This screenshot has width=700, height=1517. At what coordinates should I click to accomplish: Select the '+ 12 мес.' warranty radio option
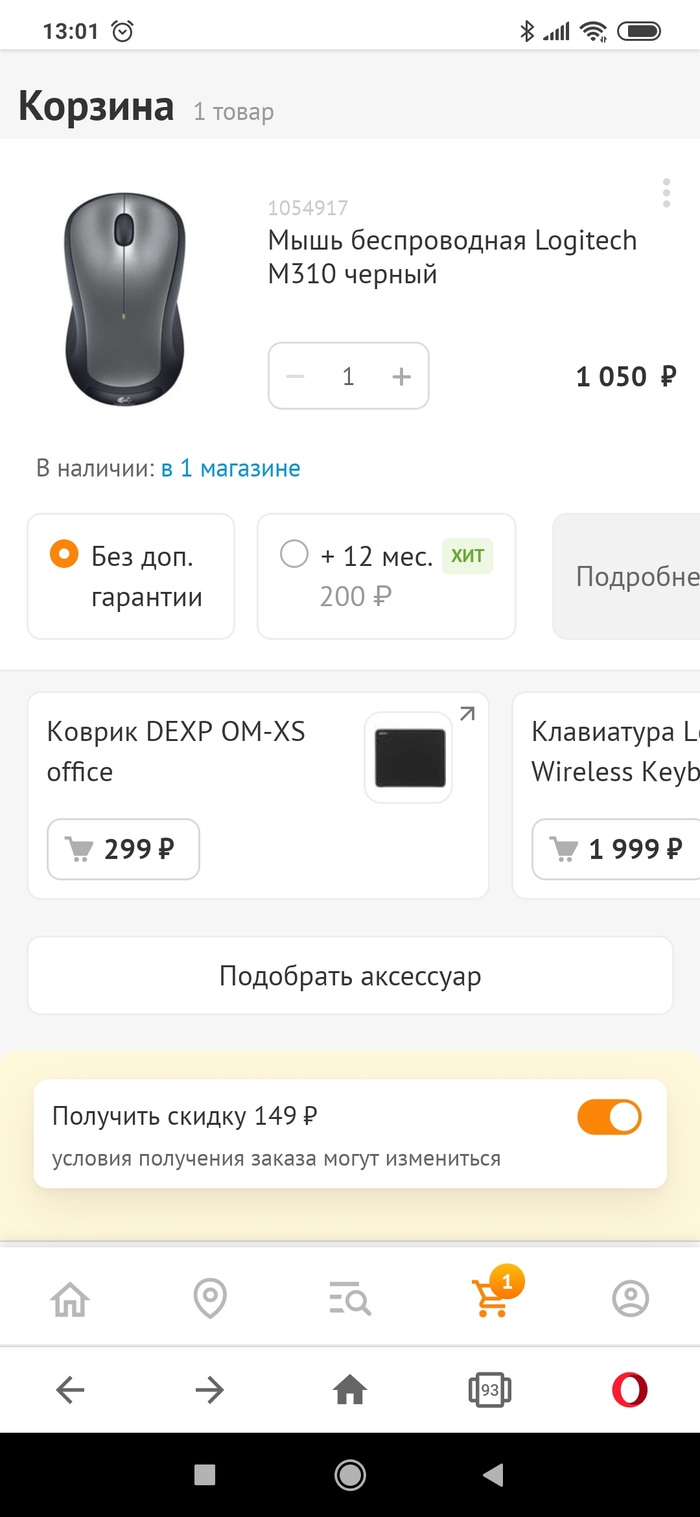(x=294, y=554)
